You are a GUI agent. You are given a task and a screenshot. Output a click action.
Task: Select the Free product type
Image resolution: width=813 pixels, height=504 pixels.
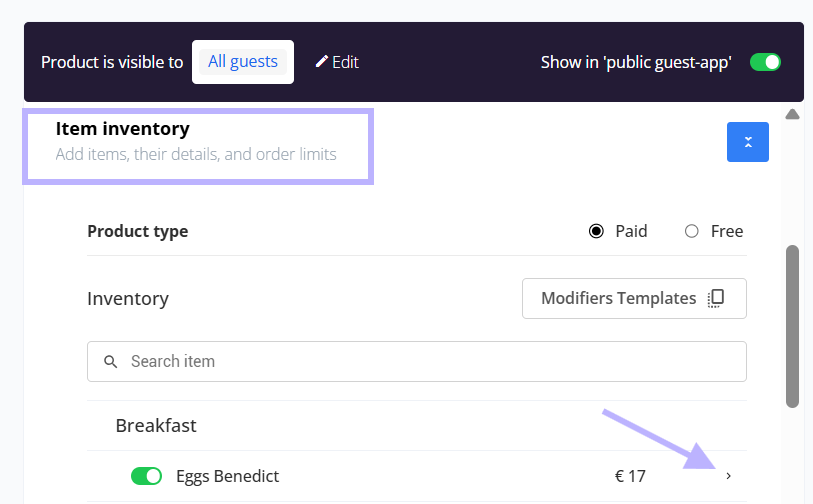[691, 231]
